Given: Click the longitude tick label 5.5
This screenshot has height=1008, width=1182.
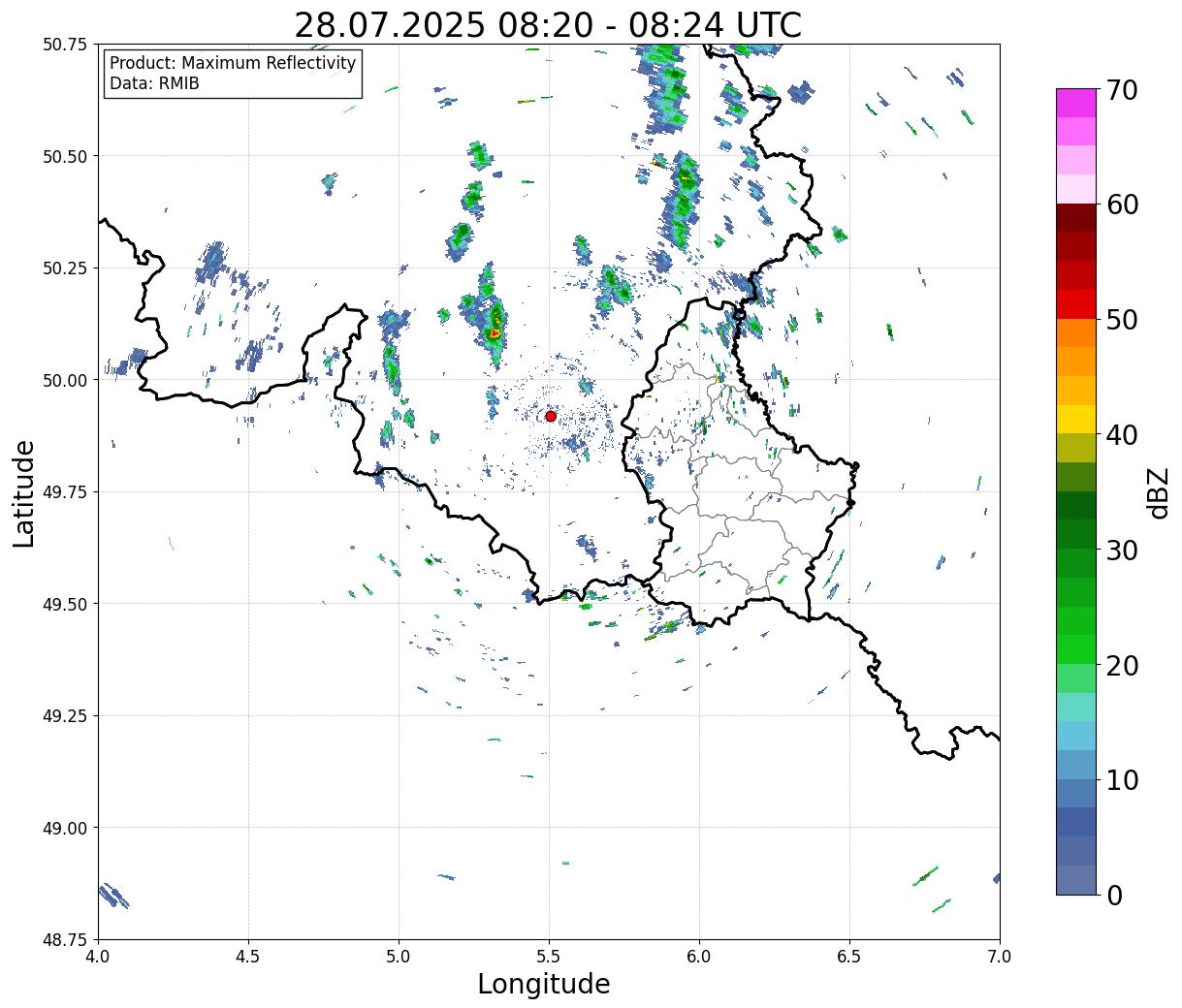Looking at the screenshot, I should click(549, 957).
